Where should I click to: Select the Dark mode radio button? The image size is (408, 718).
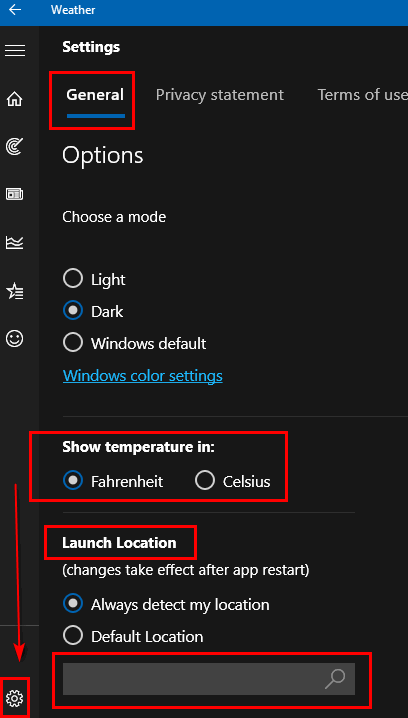point(73,311)
